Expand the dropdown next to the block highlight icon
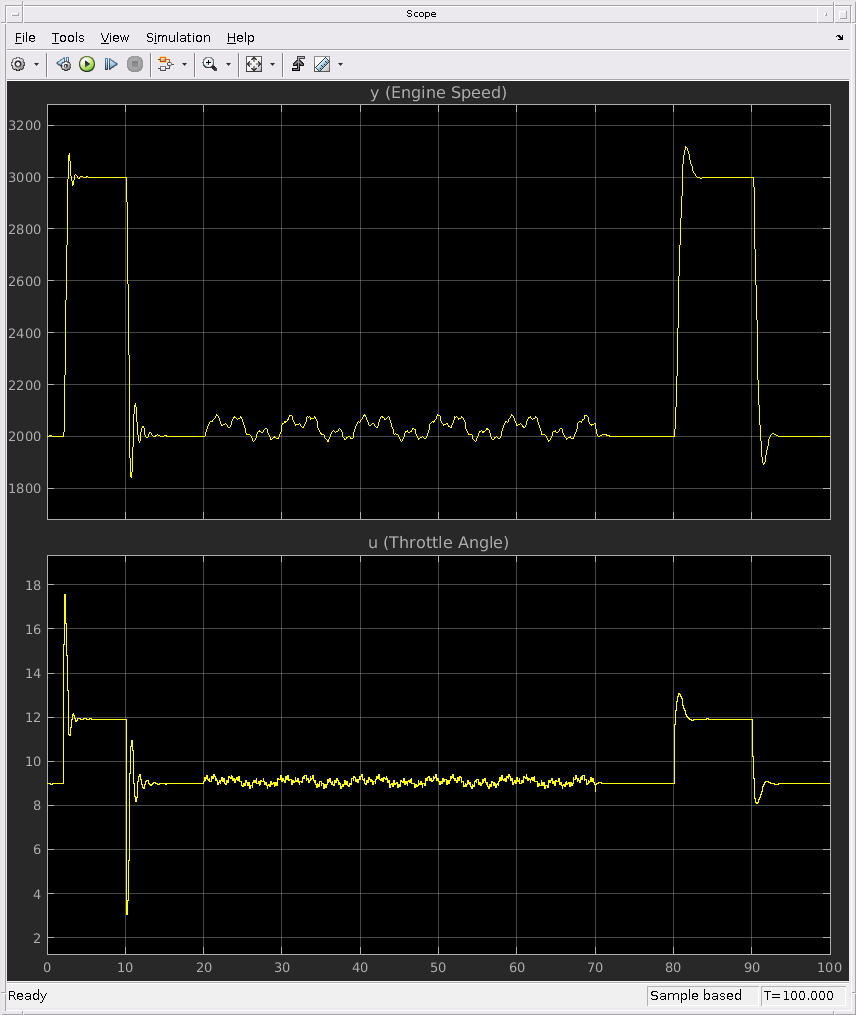 coord(185,64)
